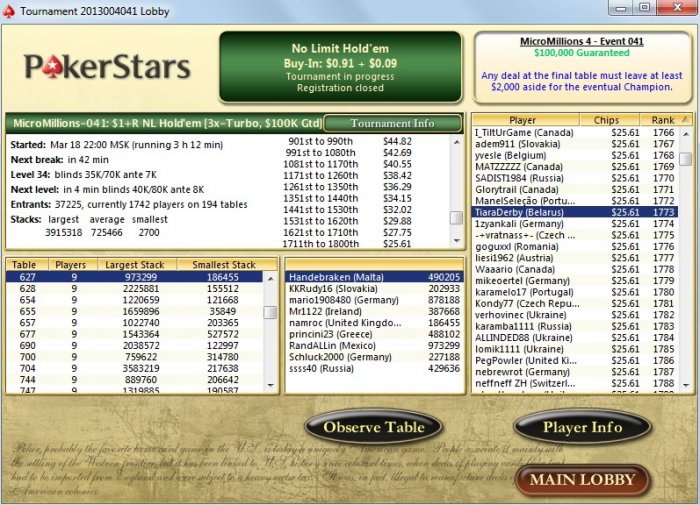Click the player list scroll-down arrow
Screen dimensions: 700x505
pos(686,385)
